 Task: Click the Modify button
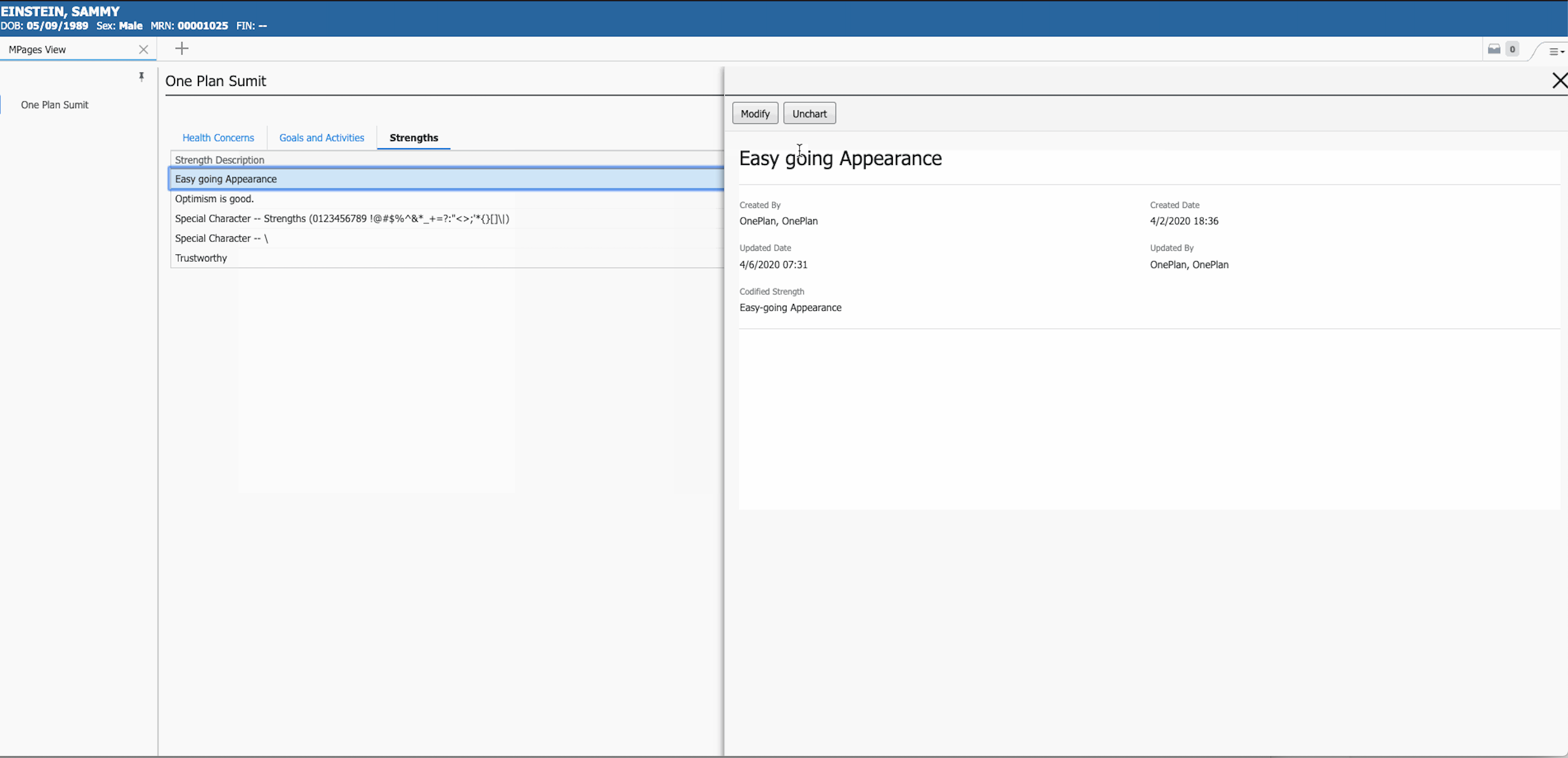click(x=755, y=112)
